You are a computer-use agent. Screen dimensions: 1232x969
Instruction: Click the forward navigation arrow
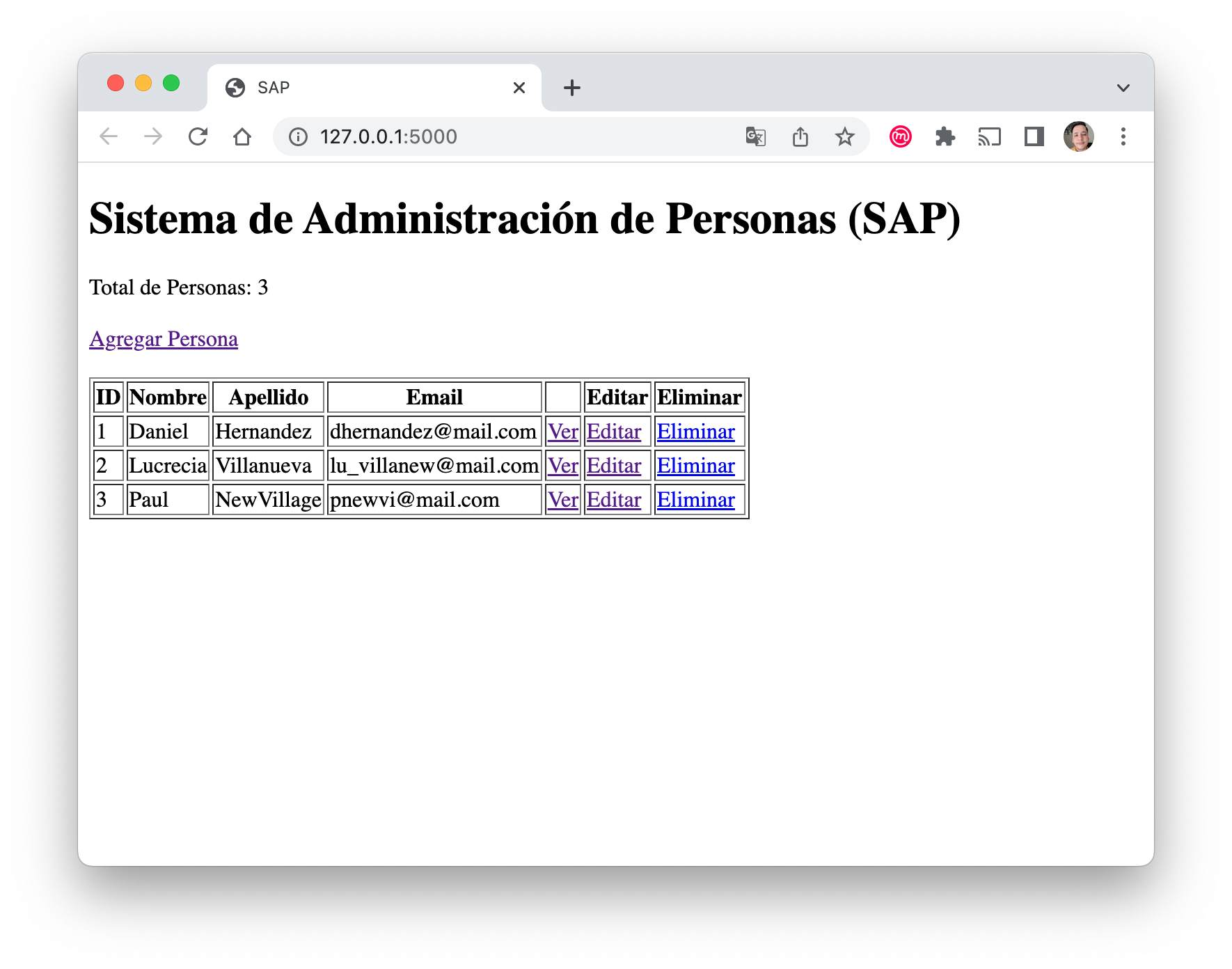click(x=153, y=136)
